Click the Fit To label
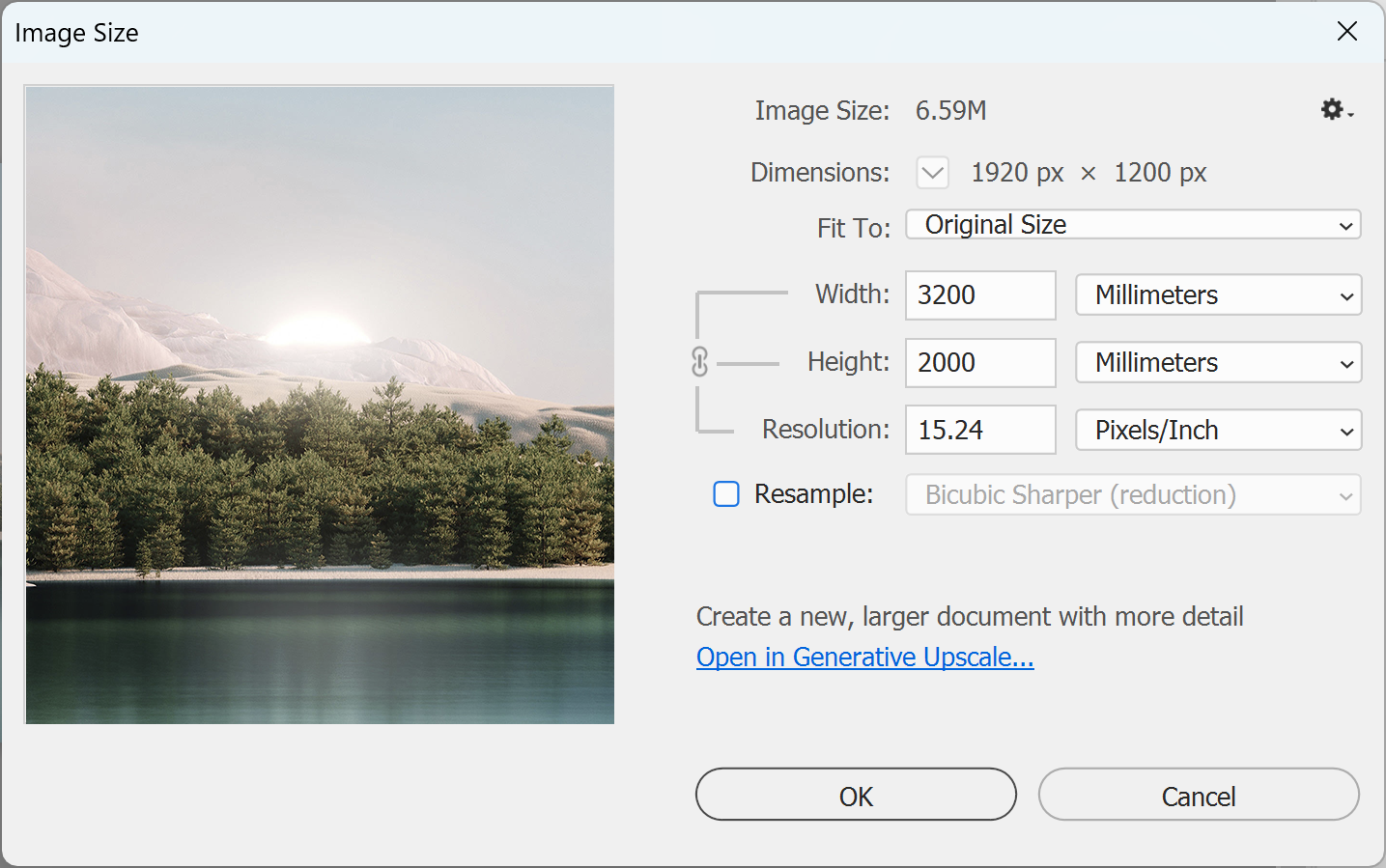 point(854,228)
